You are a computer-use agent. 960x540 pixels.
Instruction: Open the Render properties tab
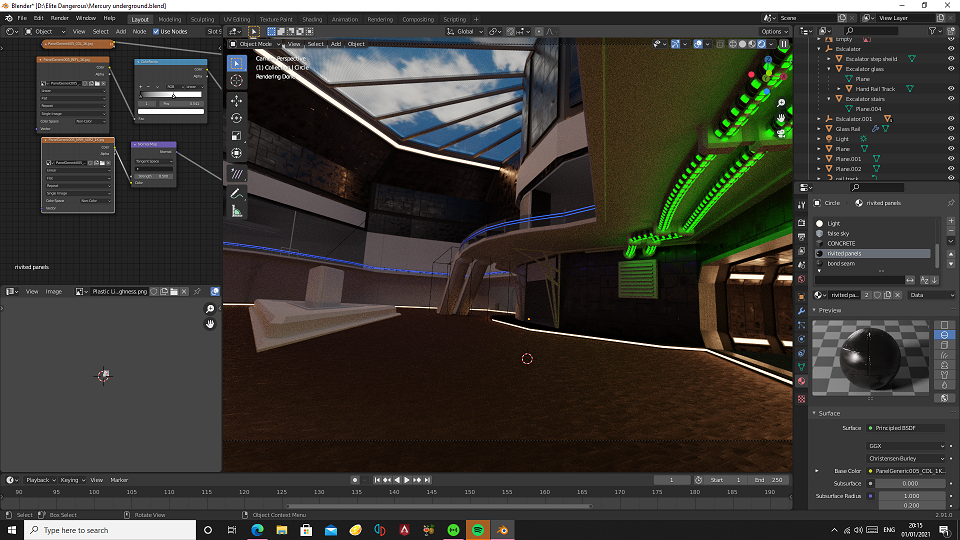click(801, 223)
